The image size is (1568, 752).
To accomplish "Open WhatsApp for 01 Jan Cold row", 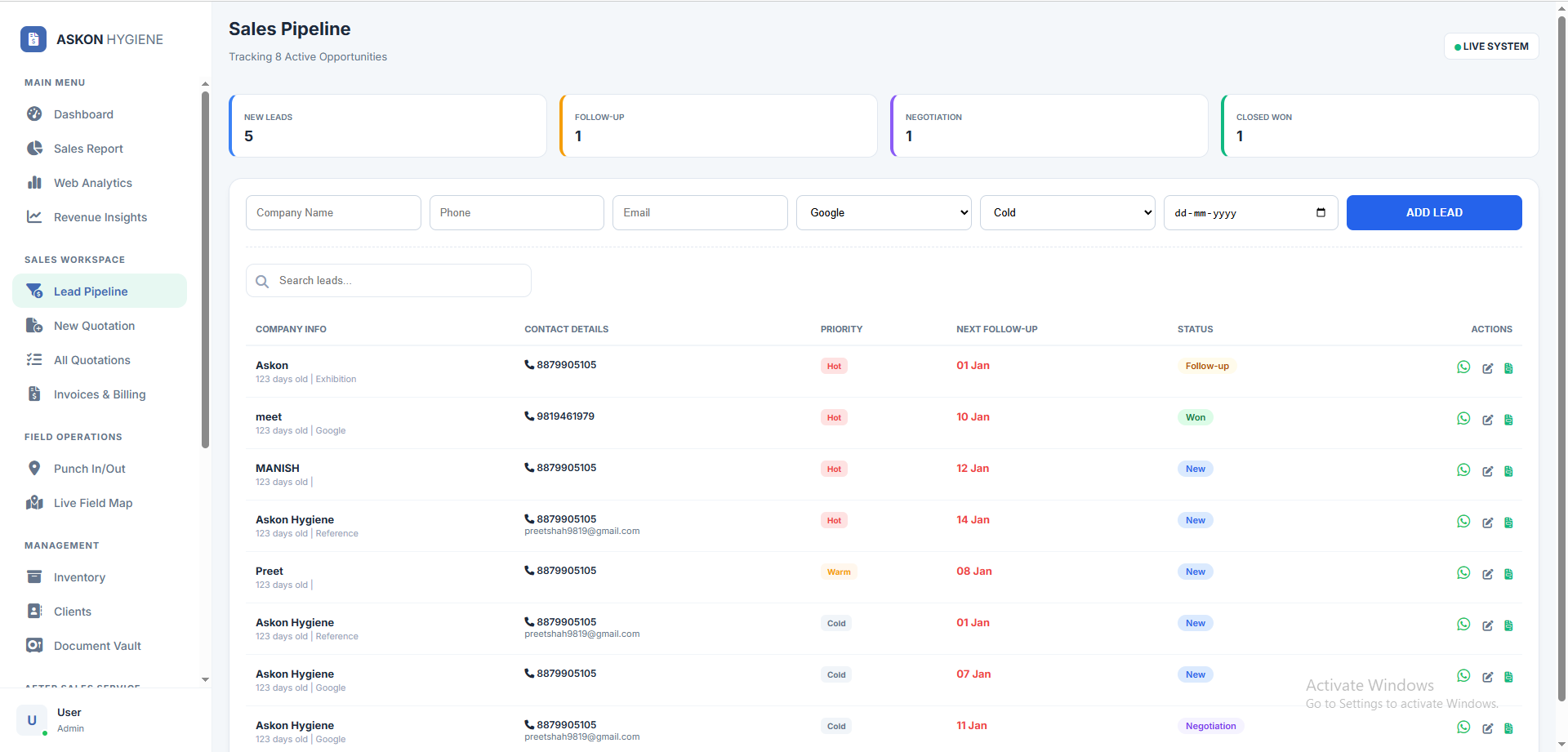I will (x=1463, y=625).
